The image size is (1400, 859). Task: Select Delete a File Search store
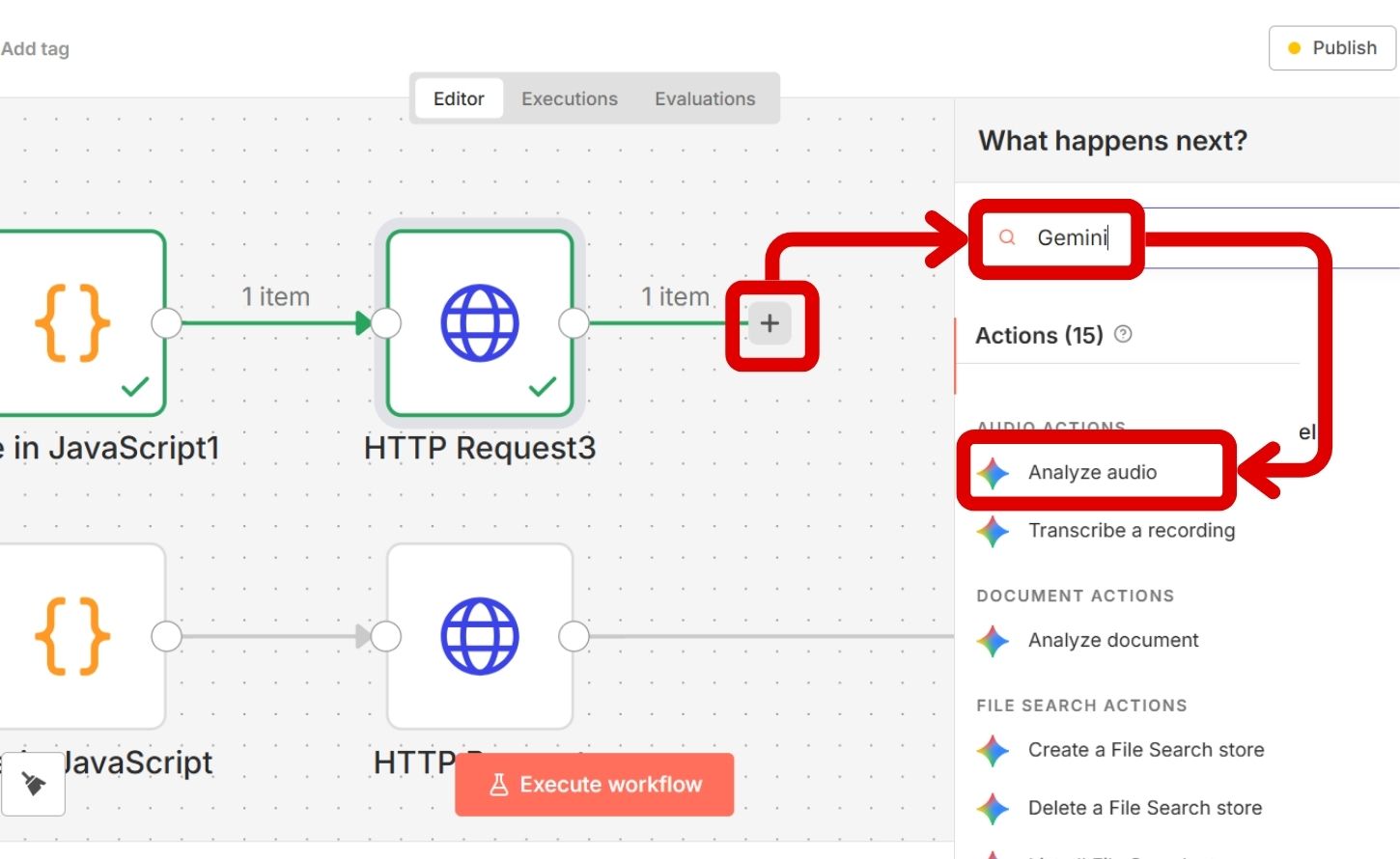click(x=1144, y=808)
